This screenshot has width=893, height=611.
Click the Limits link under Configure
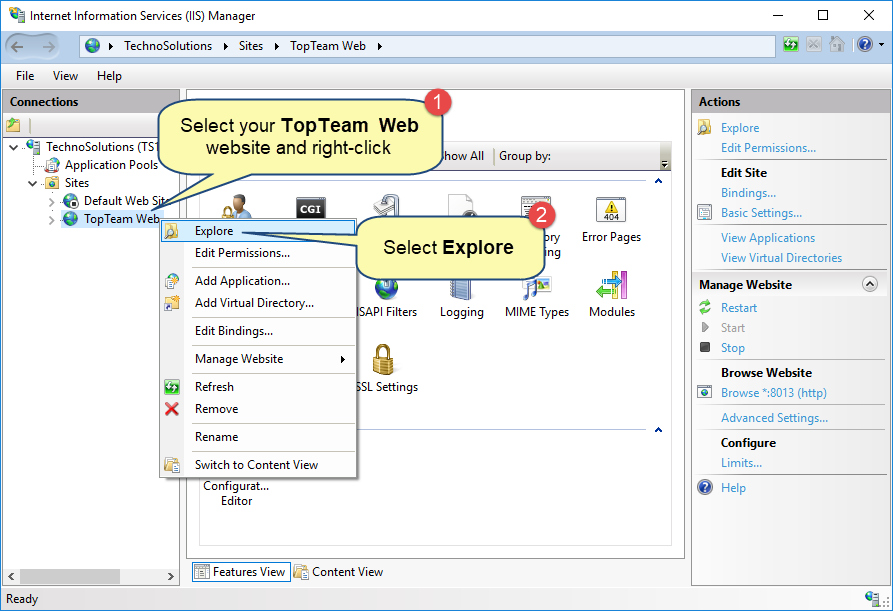(742, 463)
